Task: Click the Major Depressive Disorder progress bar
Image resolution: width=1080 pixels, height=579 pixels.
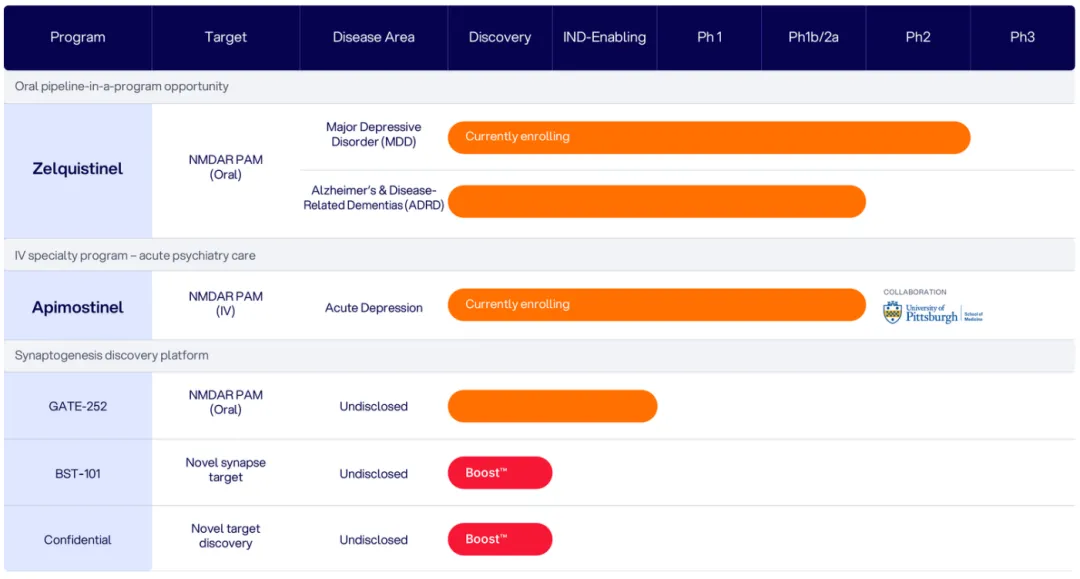Action: 708,137
